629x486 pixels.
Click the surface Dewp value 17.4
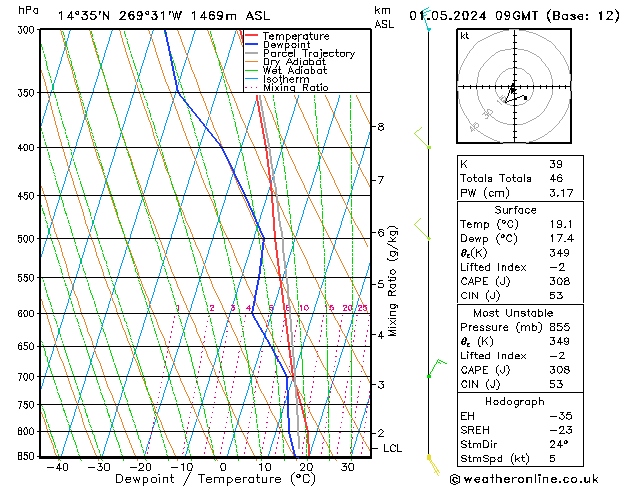[561, 239]
